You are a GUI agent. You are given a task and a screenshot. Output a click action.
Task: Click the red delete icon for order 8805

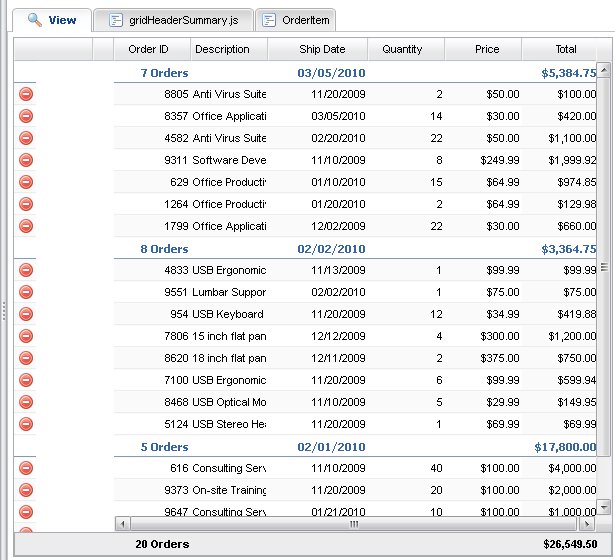[26, 94]
